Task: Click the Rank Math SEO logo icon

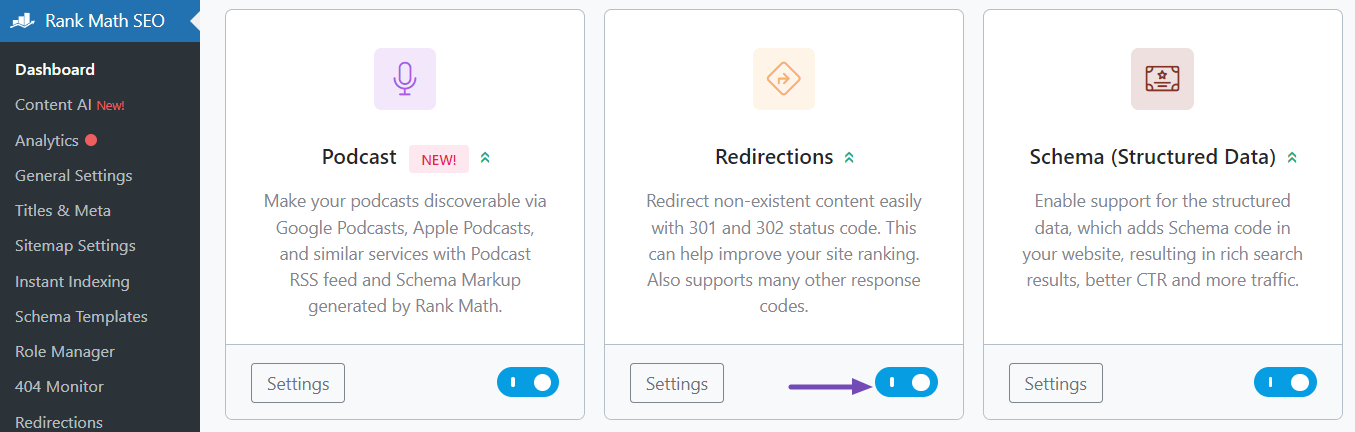Action: click(24, 21)
